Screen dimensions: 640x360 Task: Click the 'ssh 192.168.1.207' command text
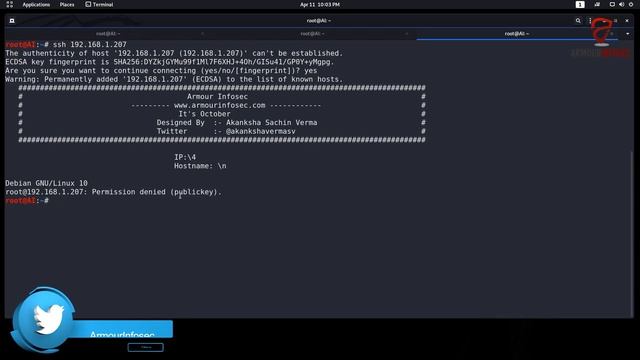click(x=90, y=44)
